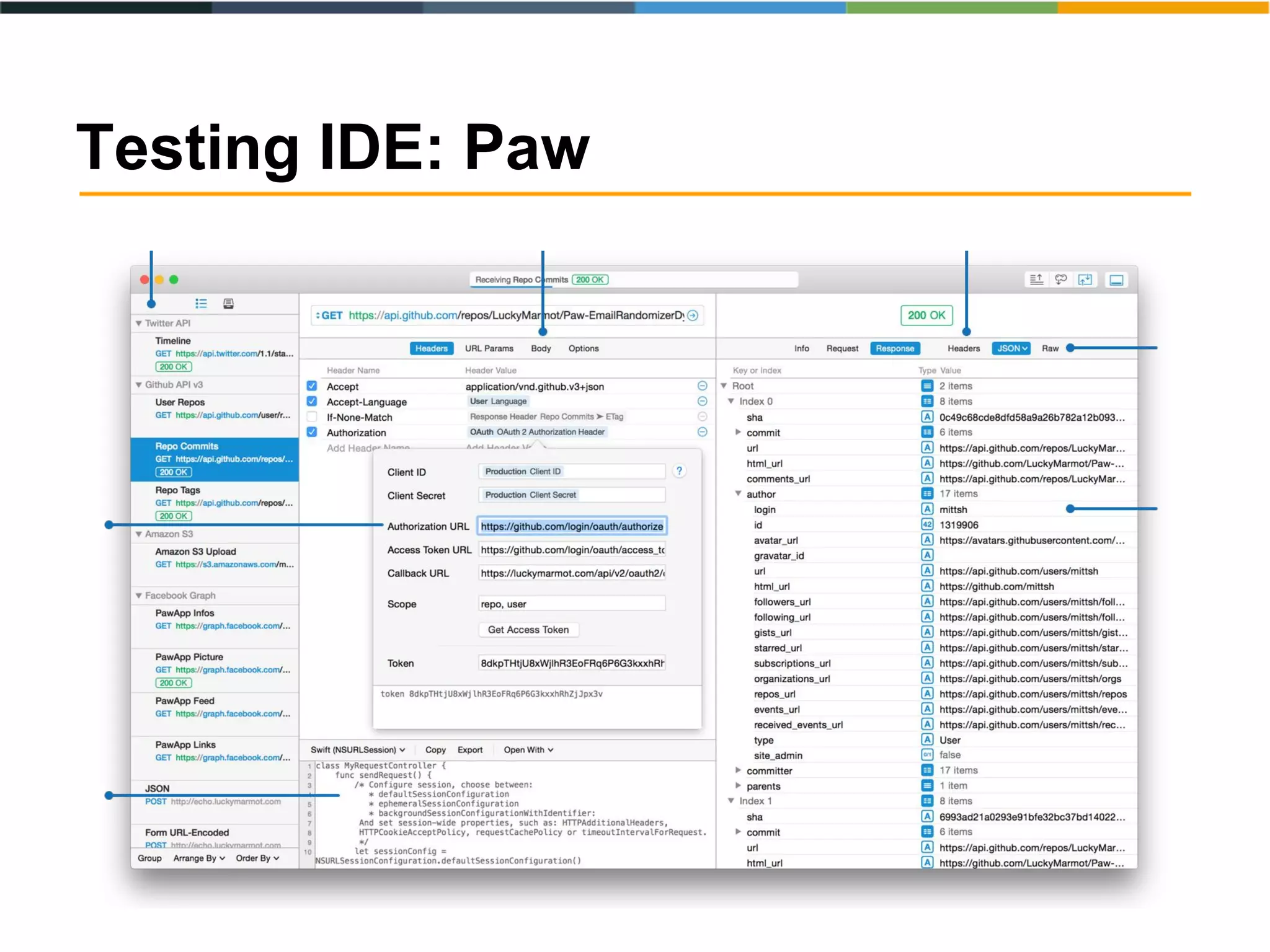The width and height of the screenshot is (1270, 952).
Task: Remove the Authorization header minus icon
Action: [x=702, y=432]
